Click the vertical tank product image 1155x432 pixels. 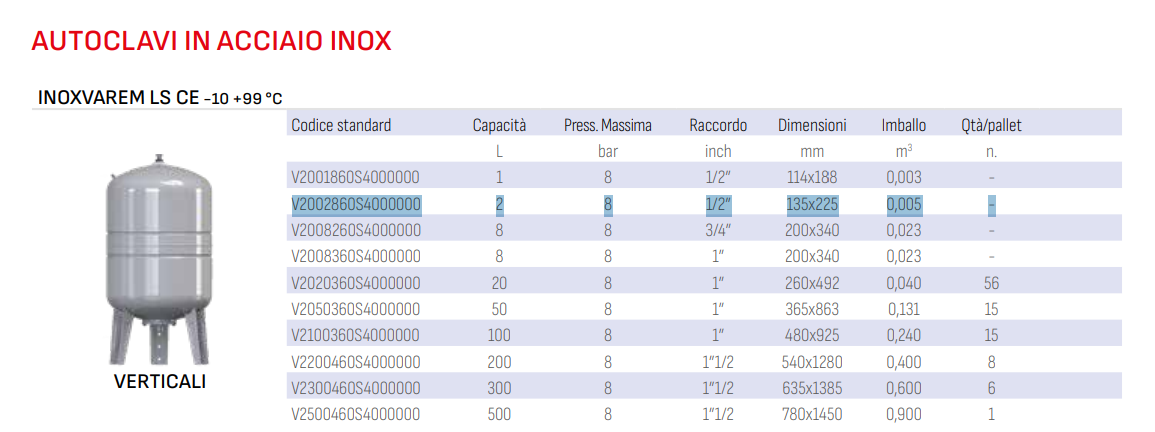[x=159, y=260]
